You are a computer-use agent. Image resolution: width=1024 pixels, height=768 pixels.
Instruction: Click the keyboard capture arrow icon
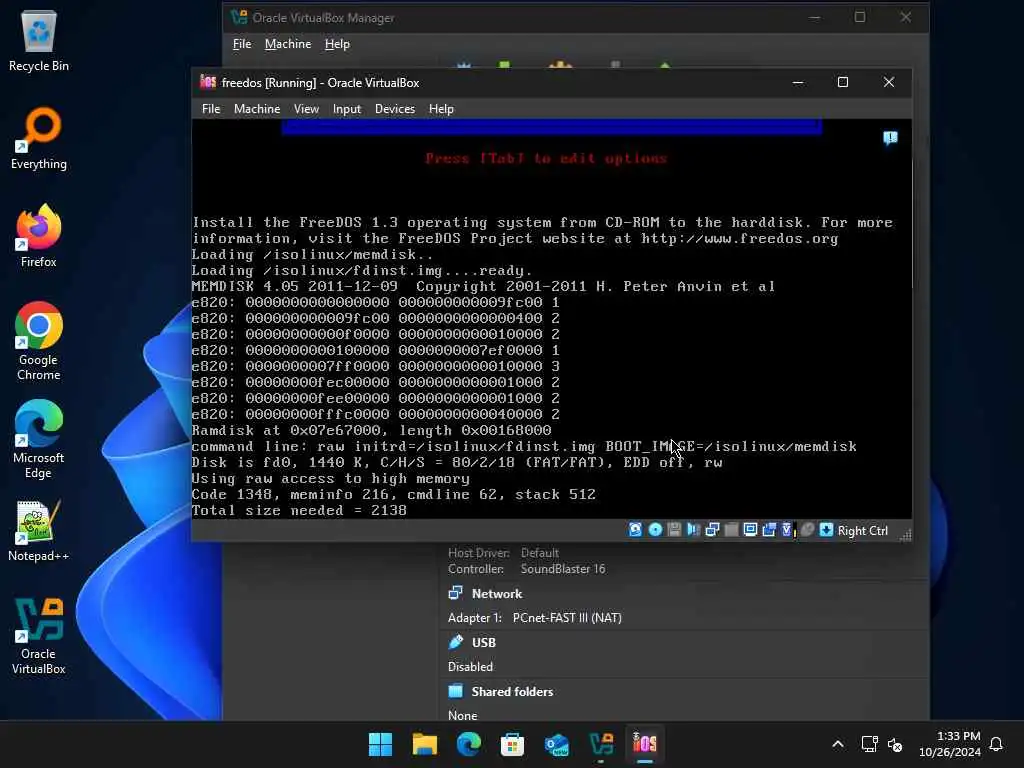click(x=826, y=530)
